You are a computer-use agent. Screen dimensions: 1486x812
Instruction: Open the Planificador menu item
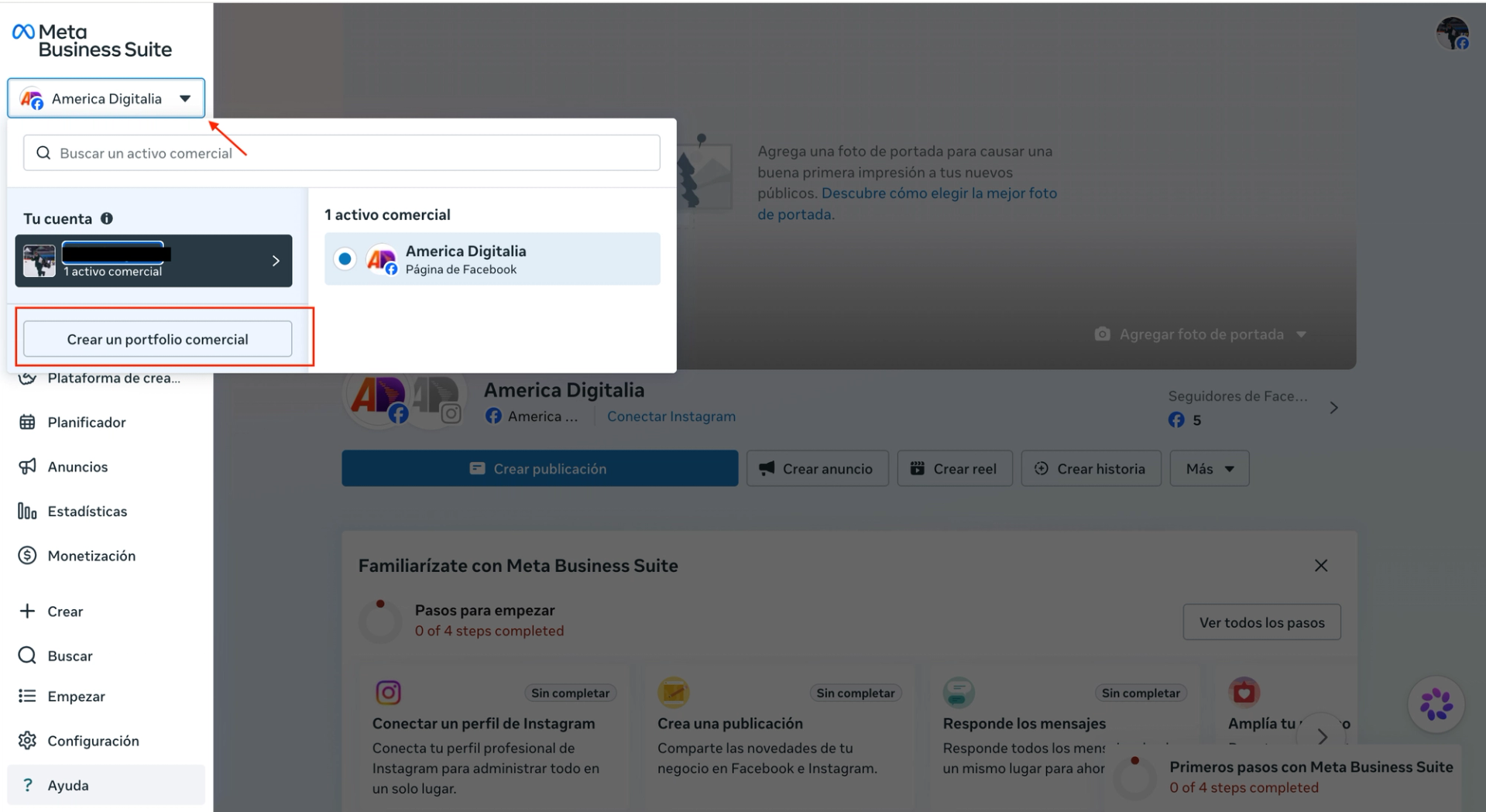[x=106, y=422]
